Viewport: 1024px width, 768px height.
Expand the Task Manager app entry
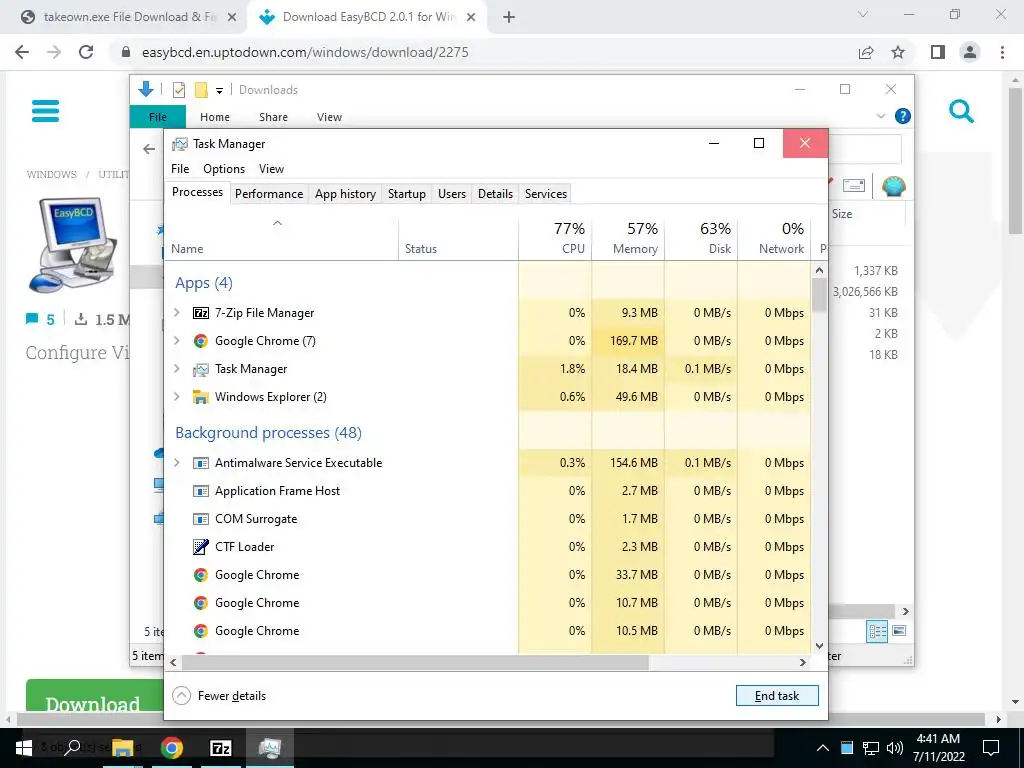[x=176, y=369]
